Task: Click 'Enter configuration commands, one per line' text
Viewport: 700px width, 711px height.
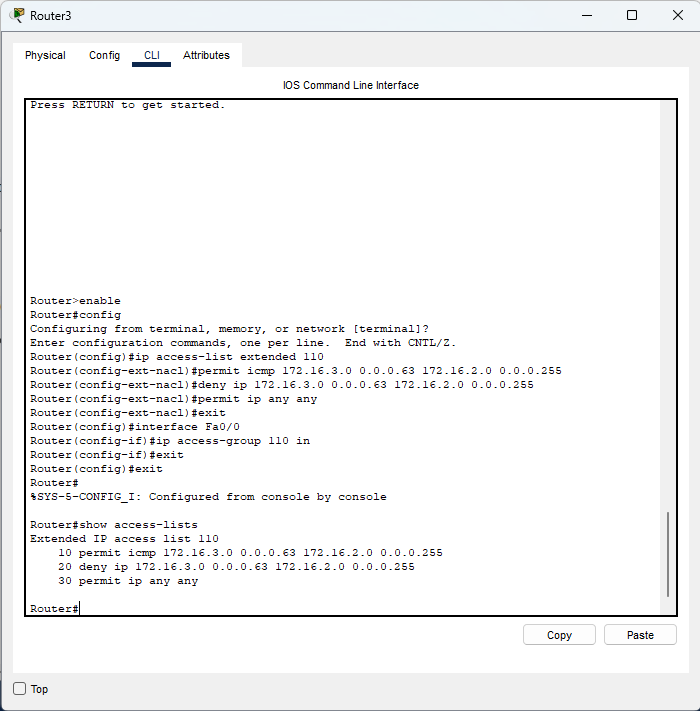Action: (243, 343)
